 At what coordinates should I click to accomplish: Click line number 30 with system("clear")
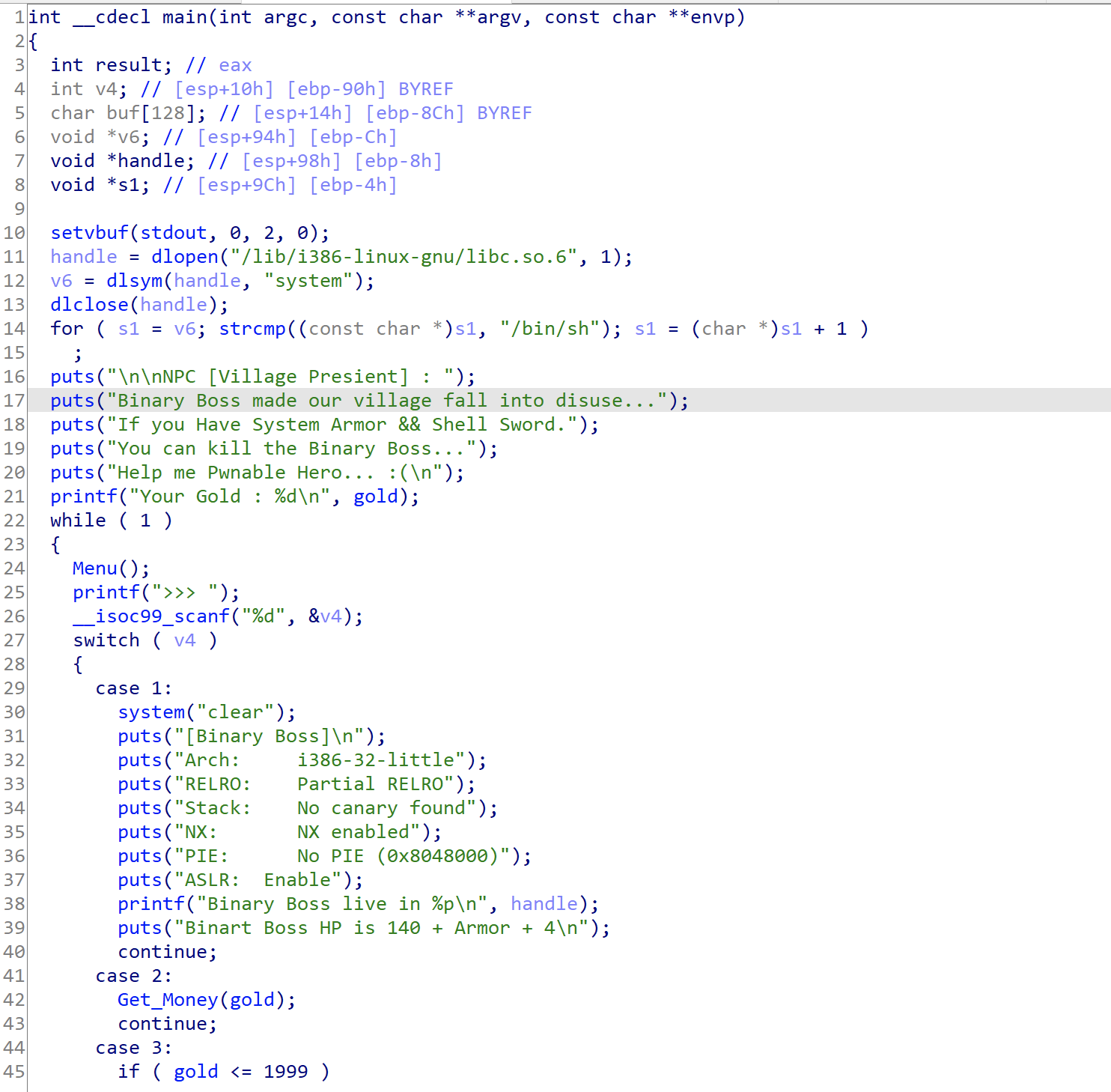pyautogui.click(x=13, y=712)
